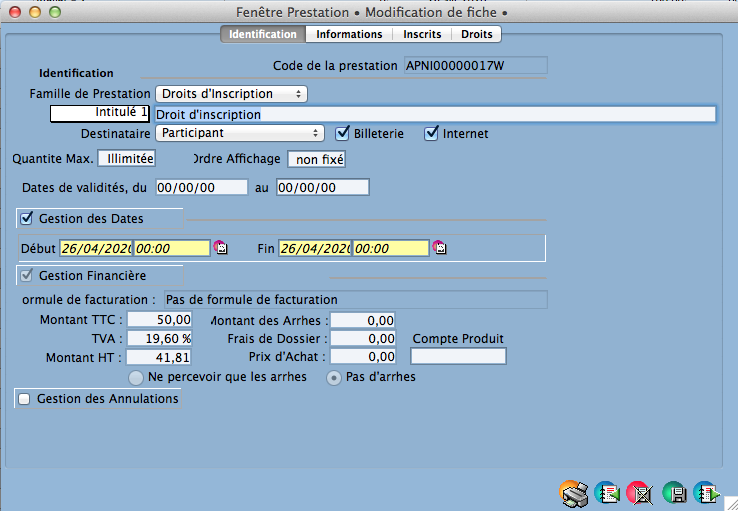
Task: Select 'Ne percevoir que les arrhes' radio
Action: (136, 377)
